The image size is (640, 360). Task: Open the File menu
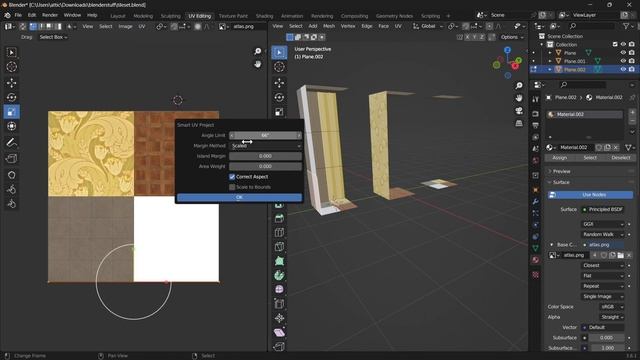[x=18, y=16]
